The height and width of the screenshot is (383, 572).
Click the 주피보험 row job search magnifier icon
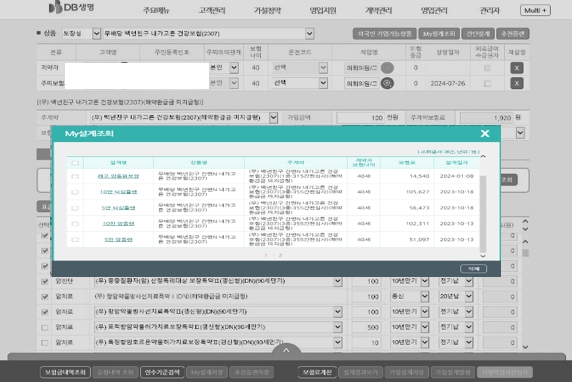click(x=387, y=84)
